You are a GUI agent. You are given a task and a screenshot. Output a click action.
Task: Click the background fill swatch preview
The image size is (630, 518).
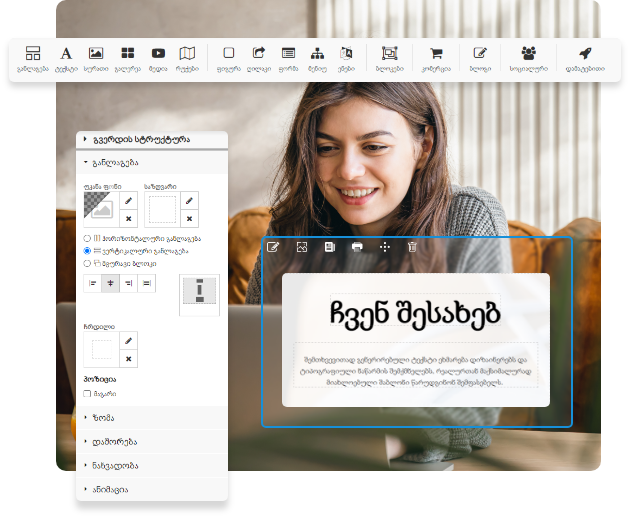[100, 208]
